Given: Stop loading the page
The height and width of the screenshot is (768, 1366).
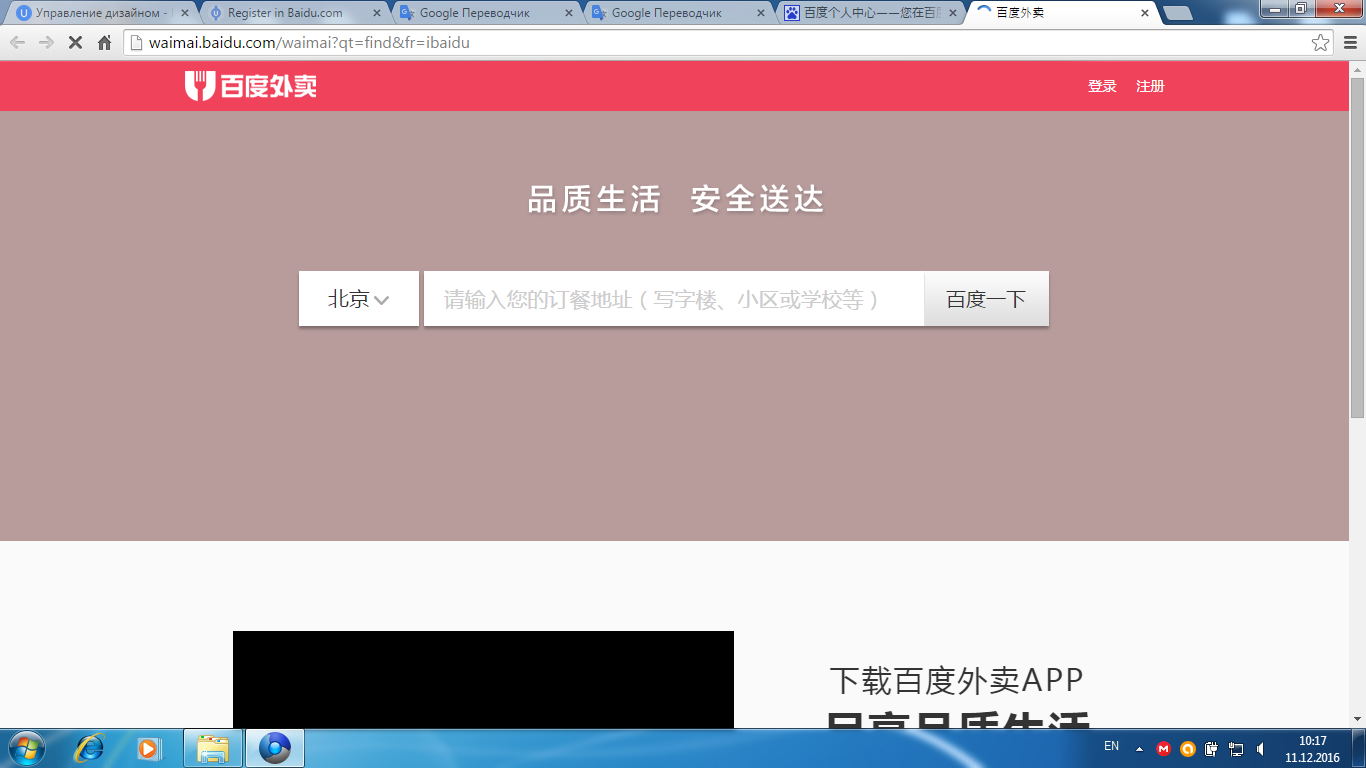Looking at the screenshot, I should pyautogui.click(x=75, y=43).
